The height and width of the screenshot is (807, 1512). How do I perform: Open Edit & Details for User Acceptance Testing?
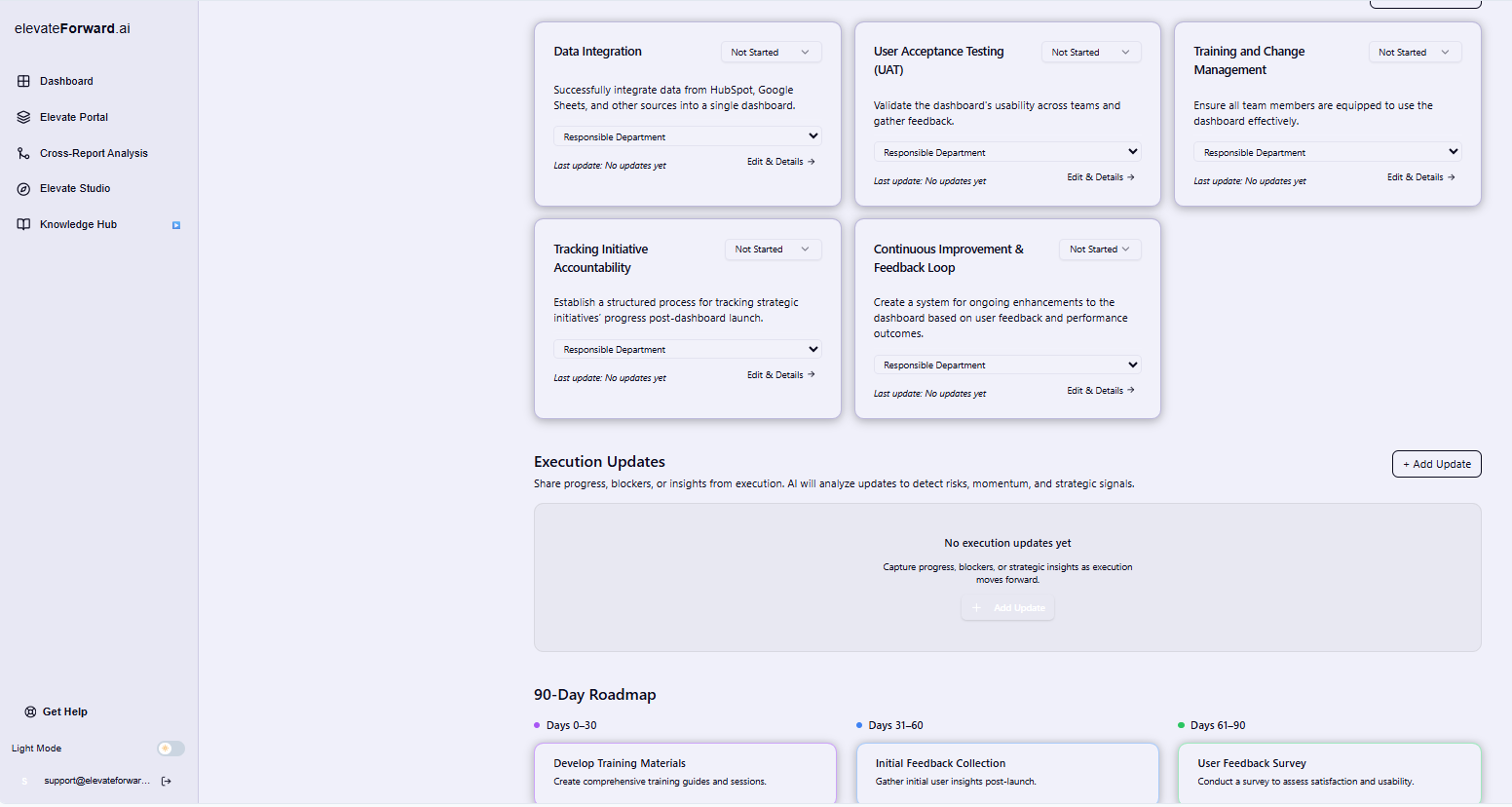click(1100, 177)
